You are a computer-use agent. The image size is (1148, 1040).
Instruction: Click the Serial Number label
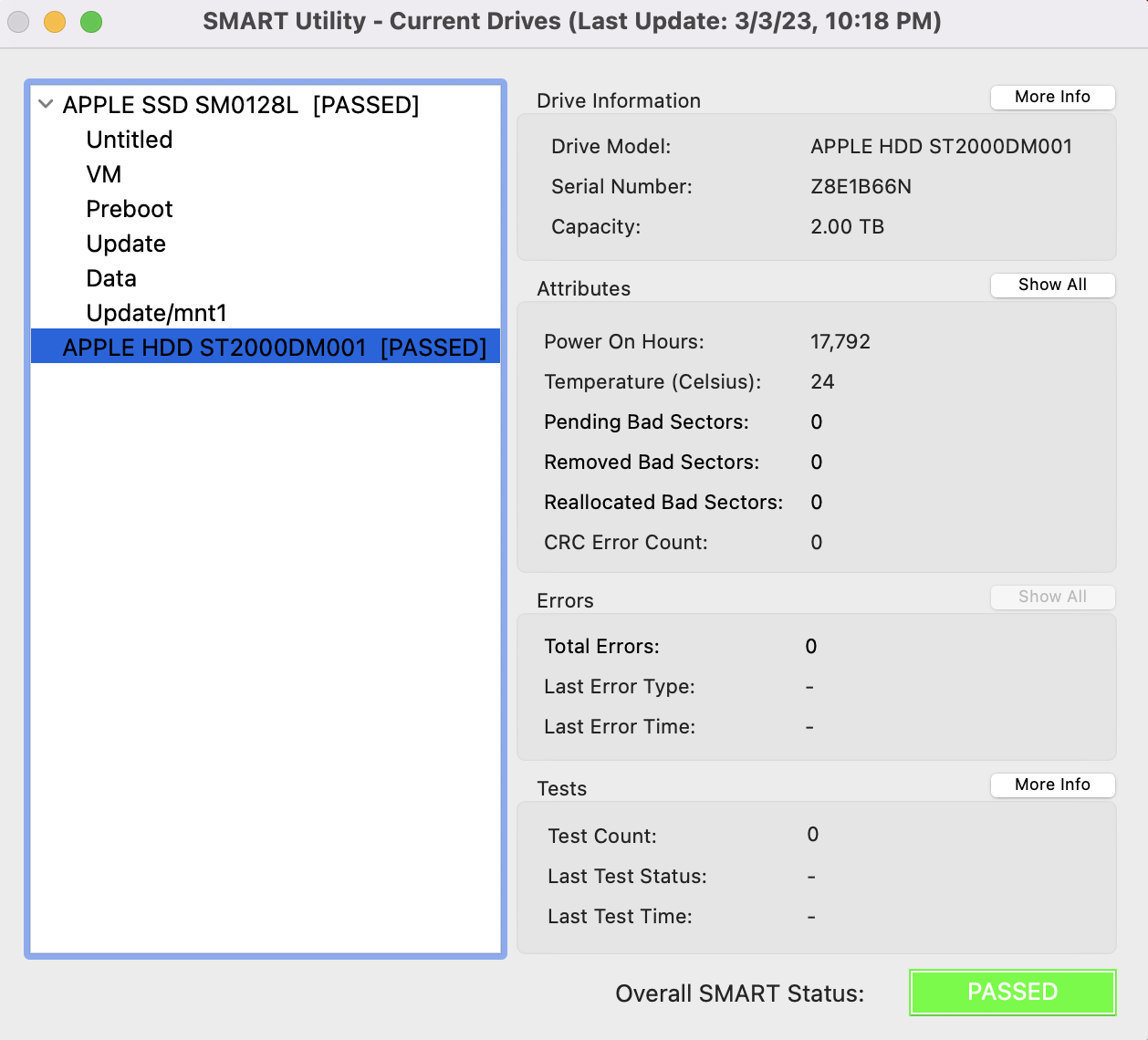coord(621,186)
